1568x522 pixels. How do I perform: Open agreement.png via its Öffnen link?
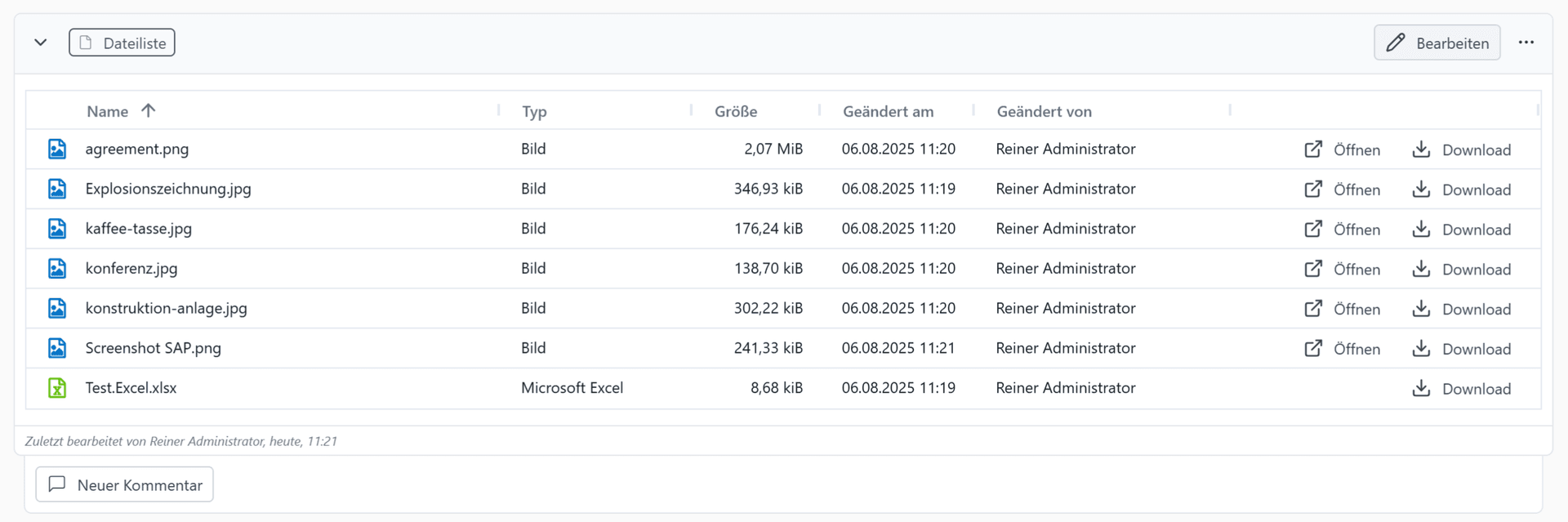tap(1356, 149)
